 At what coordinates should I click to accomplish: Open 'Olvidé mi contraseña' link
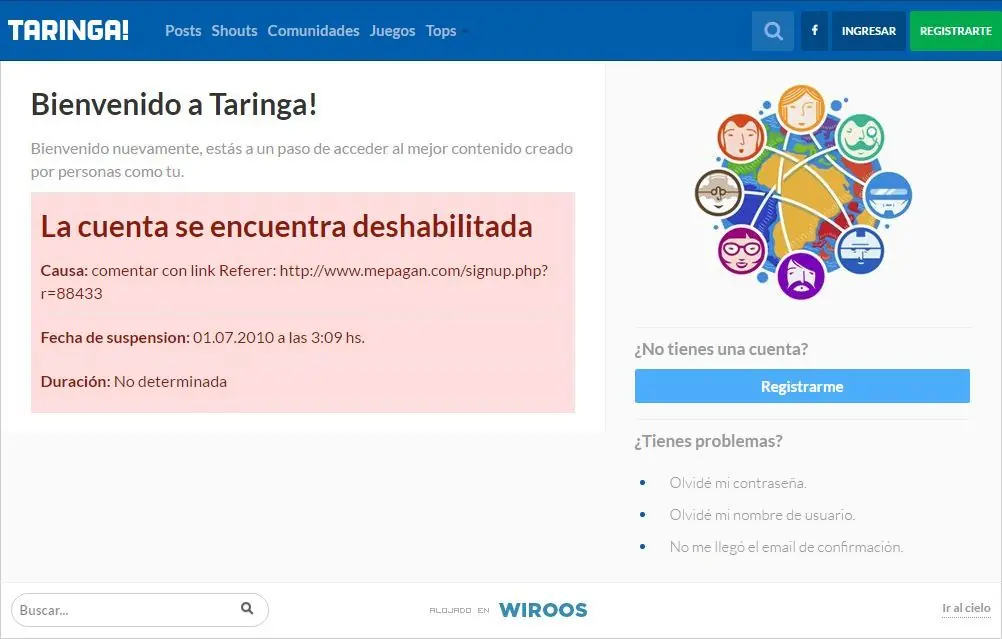(737, 483)
